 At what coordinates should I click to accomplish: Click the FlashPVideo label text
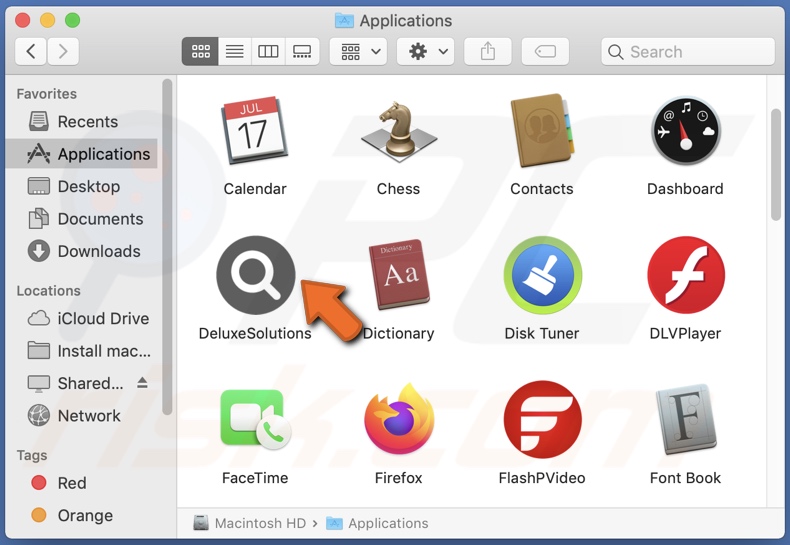tap(542, 478)
